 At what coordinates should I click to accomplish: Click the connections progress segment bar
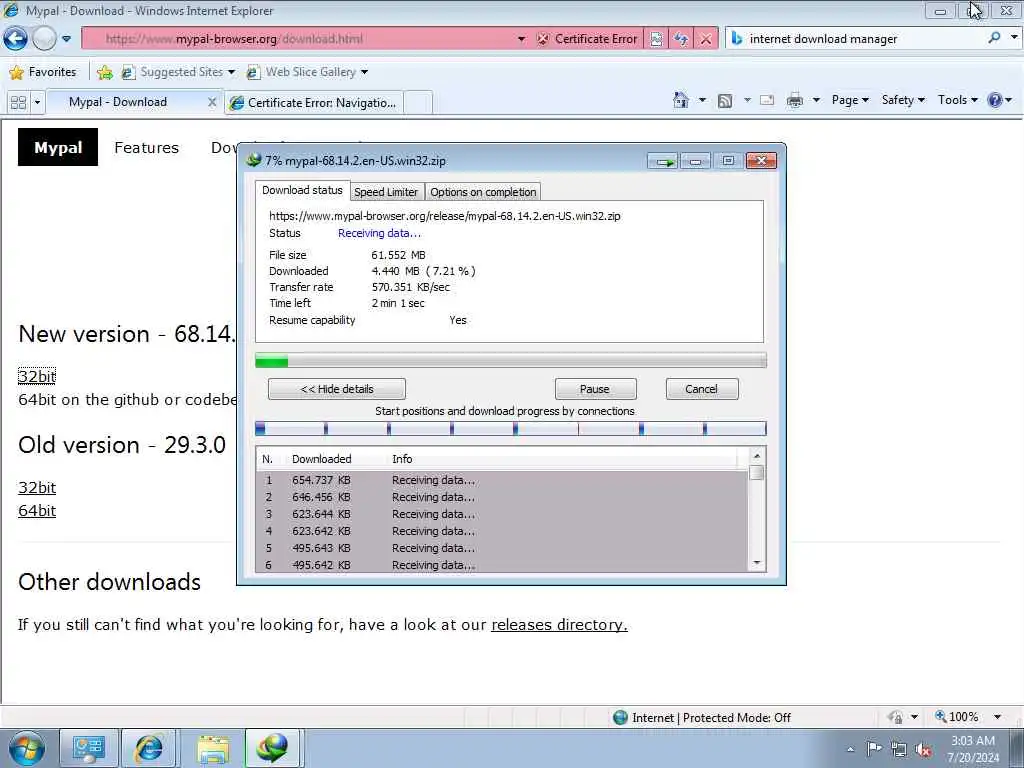(511, 429)
